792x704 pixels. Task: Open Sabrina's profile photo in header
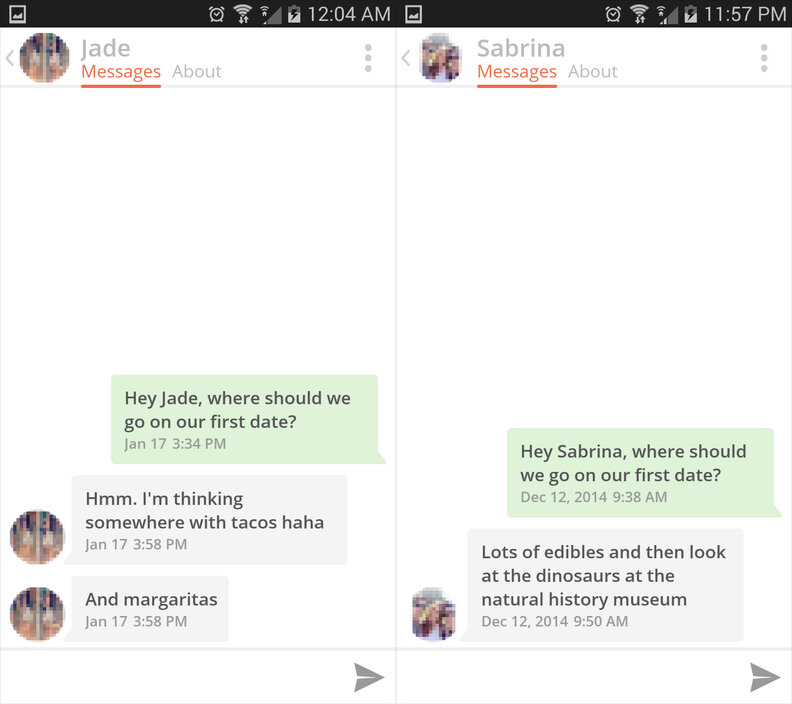(x=440, y=58)
